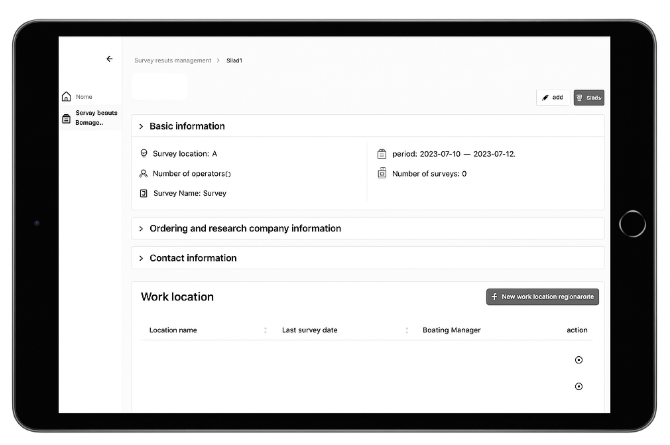Click the tablet's round home button
670x445 pixels.
tap(632, 224)
